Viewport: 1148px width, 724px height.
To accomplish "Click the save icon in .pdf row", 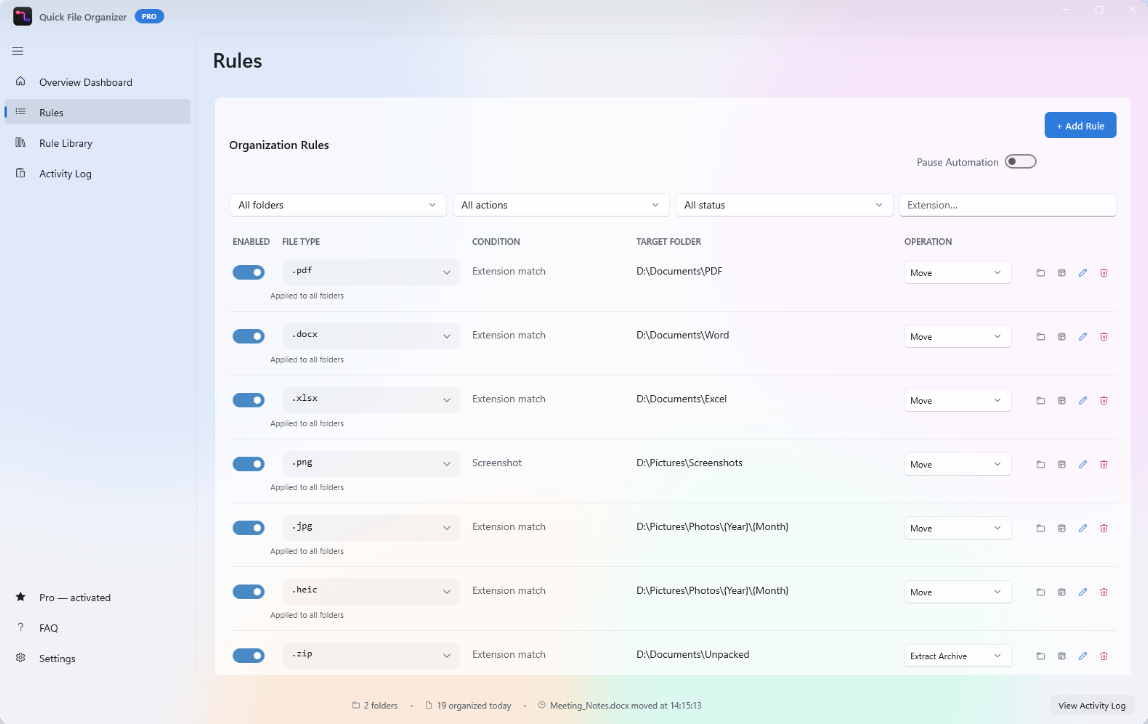I will coord(1062,273).
